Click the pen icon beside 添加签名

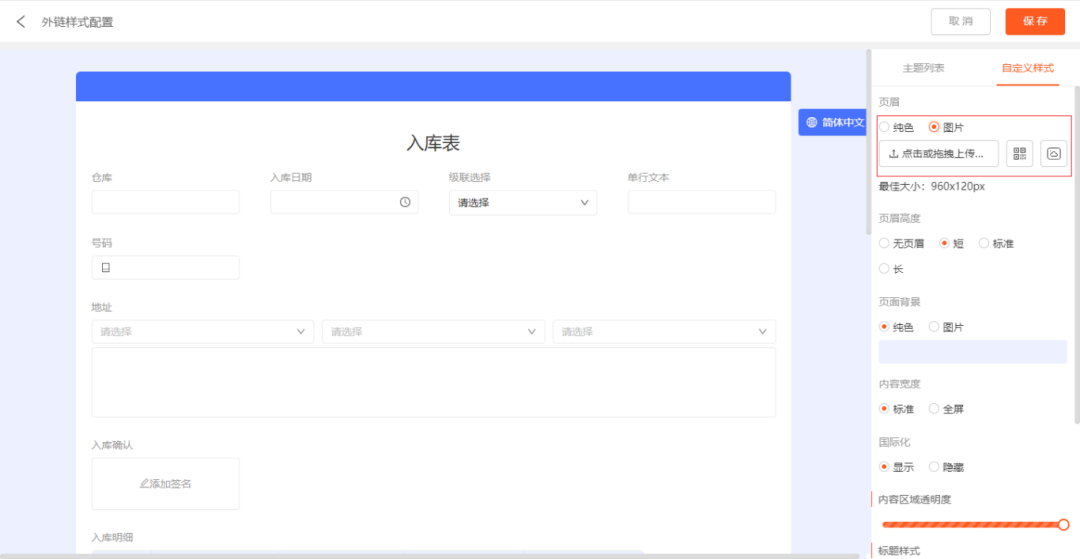coord(144,483)
